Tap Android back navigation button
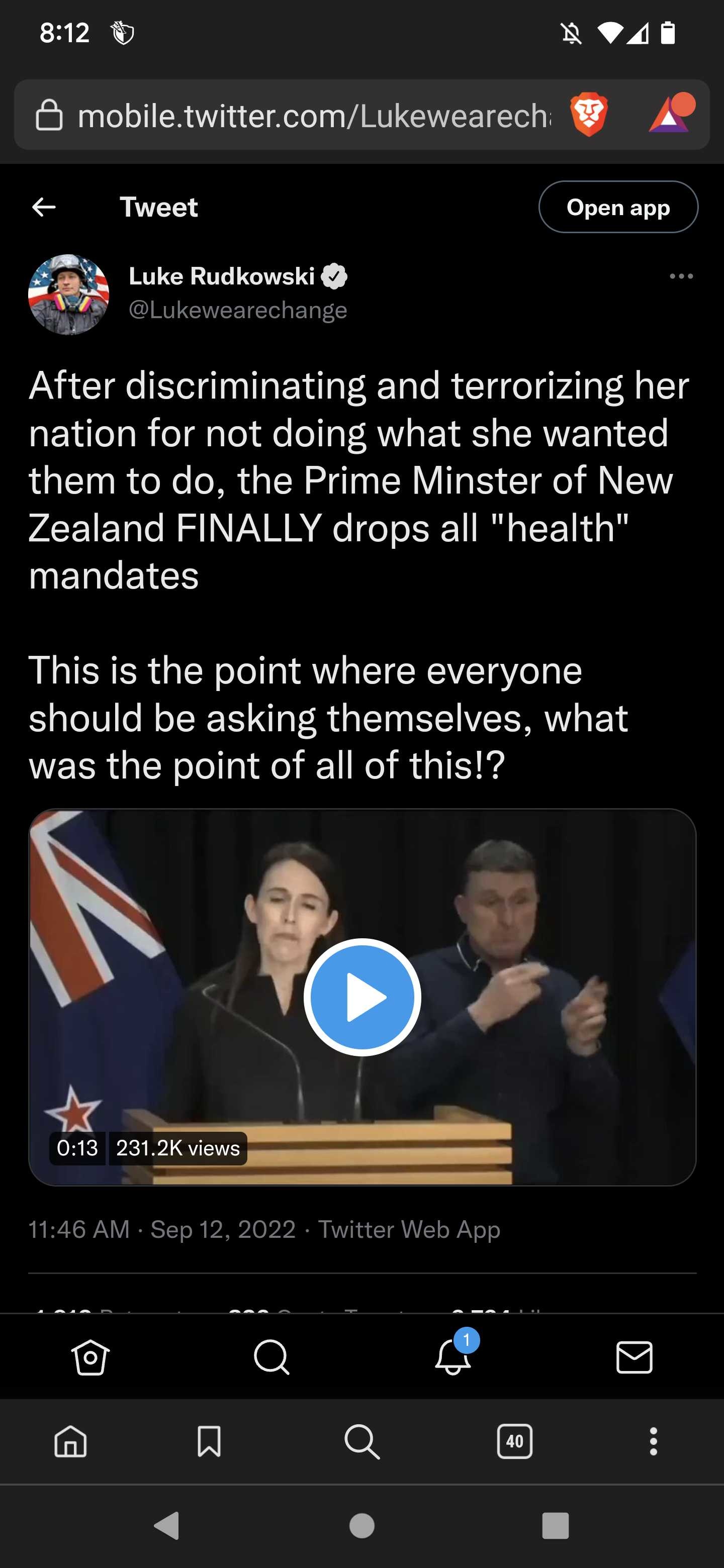The image size is (724, 1568). (167, 1526)
